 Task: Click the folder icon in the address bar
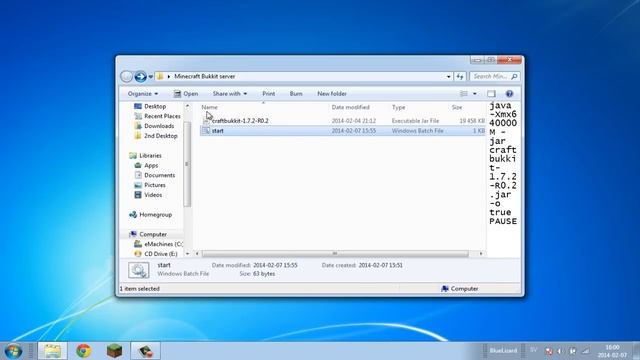(x=160, y=76)
